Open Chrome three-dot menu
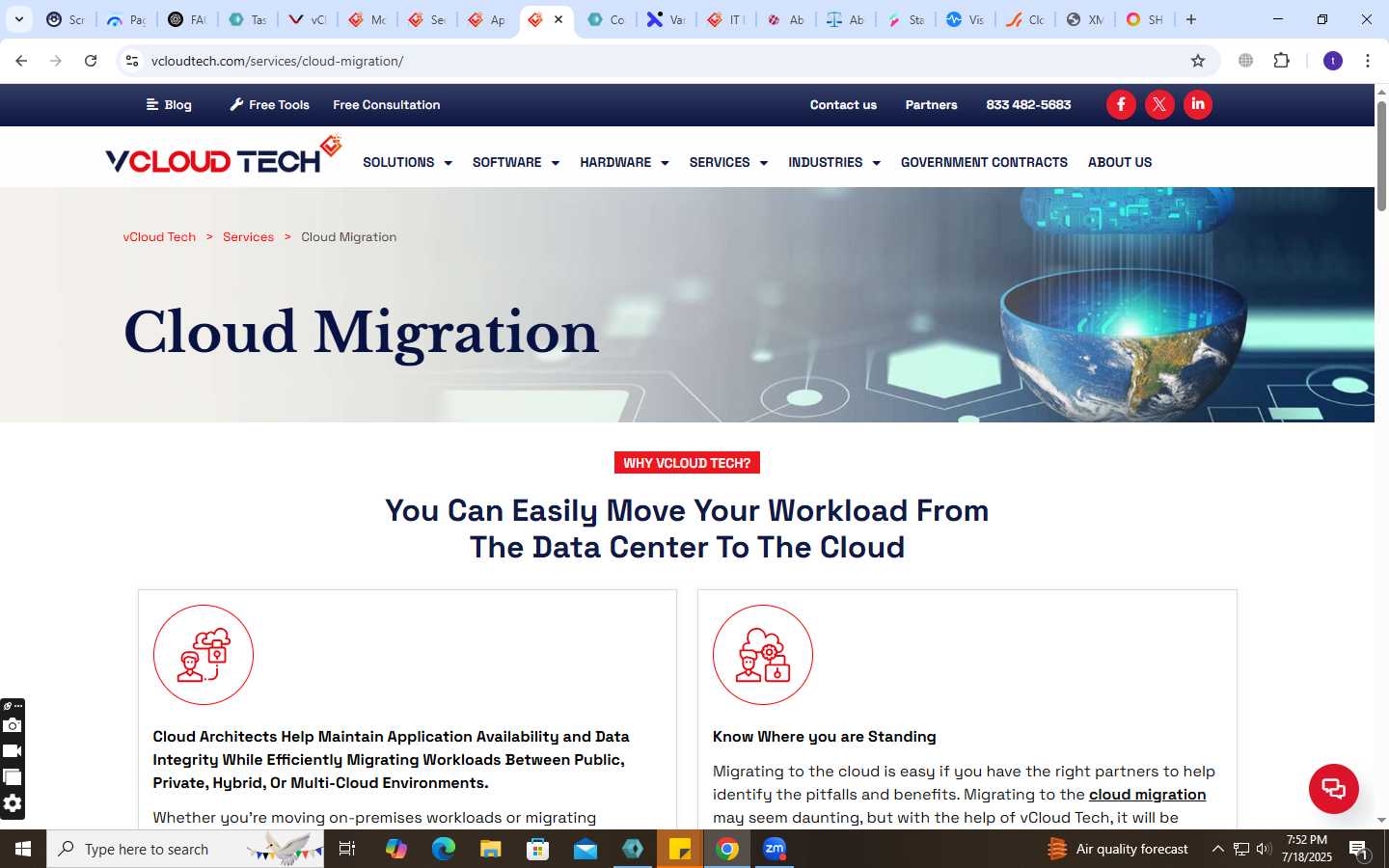 1368,61
